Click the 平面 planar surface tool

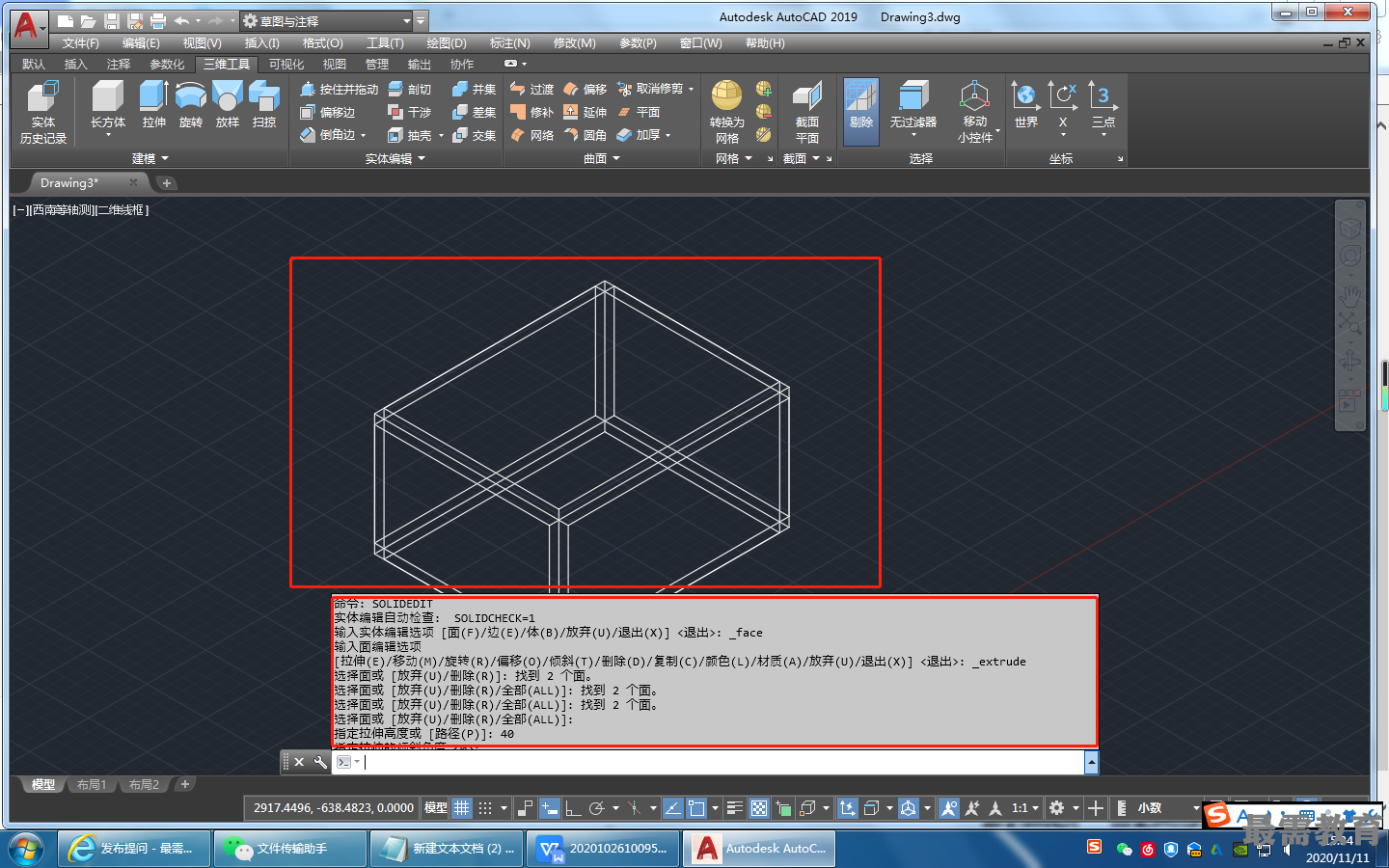[x=639, y=112]
